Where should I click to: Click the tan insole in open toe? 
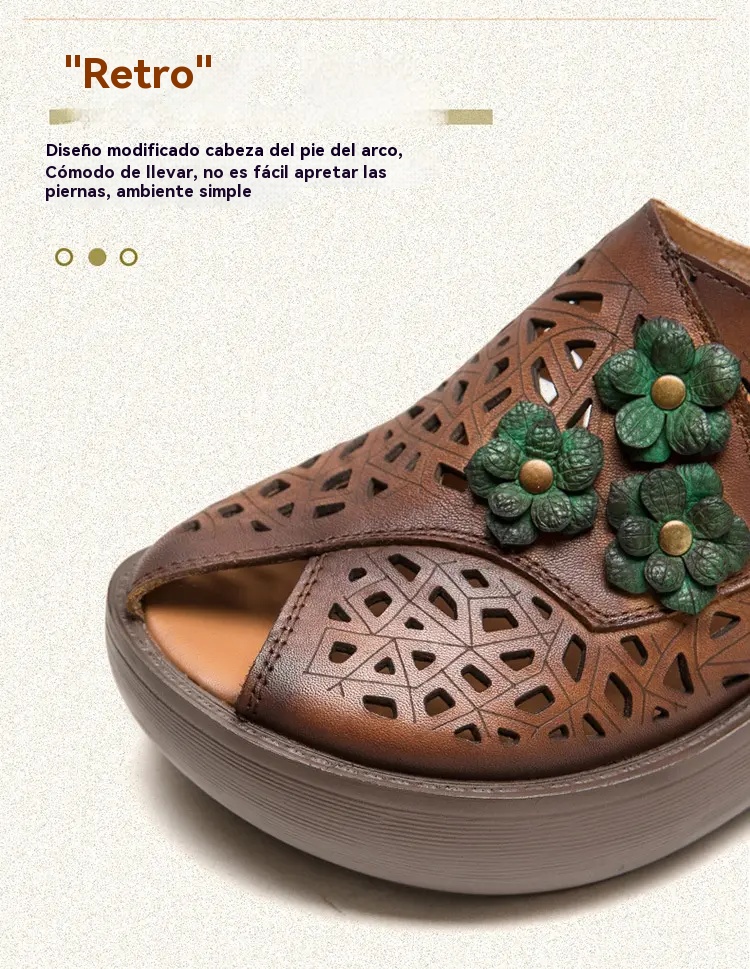(210, 630)
